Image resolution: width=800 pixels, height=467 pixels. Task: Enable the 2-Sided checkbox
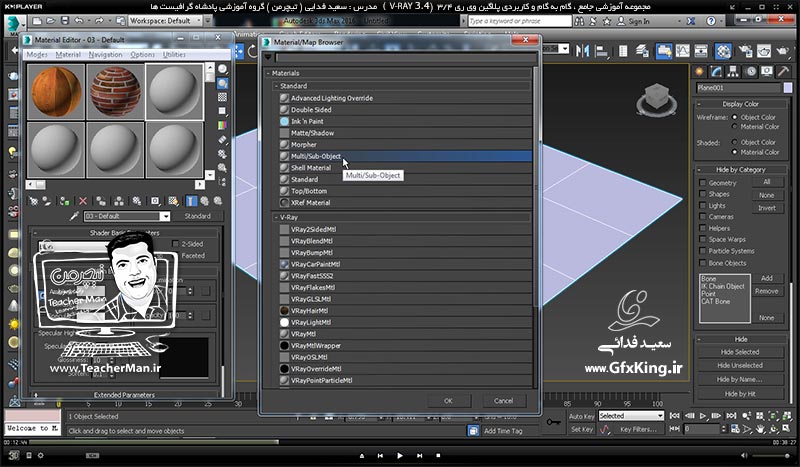[x=176, y=244]
